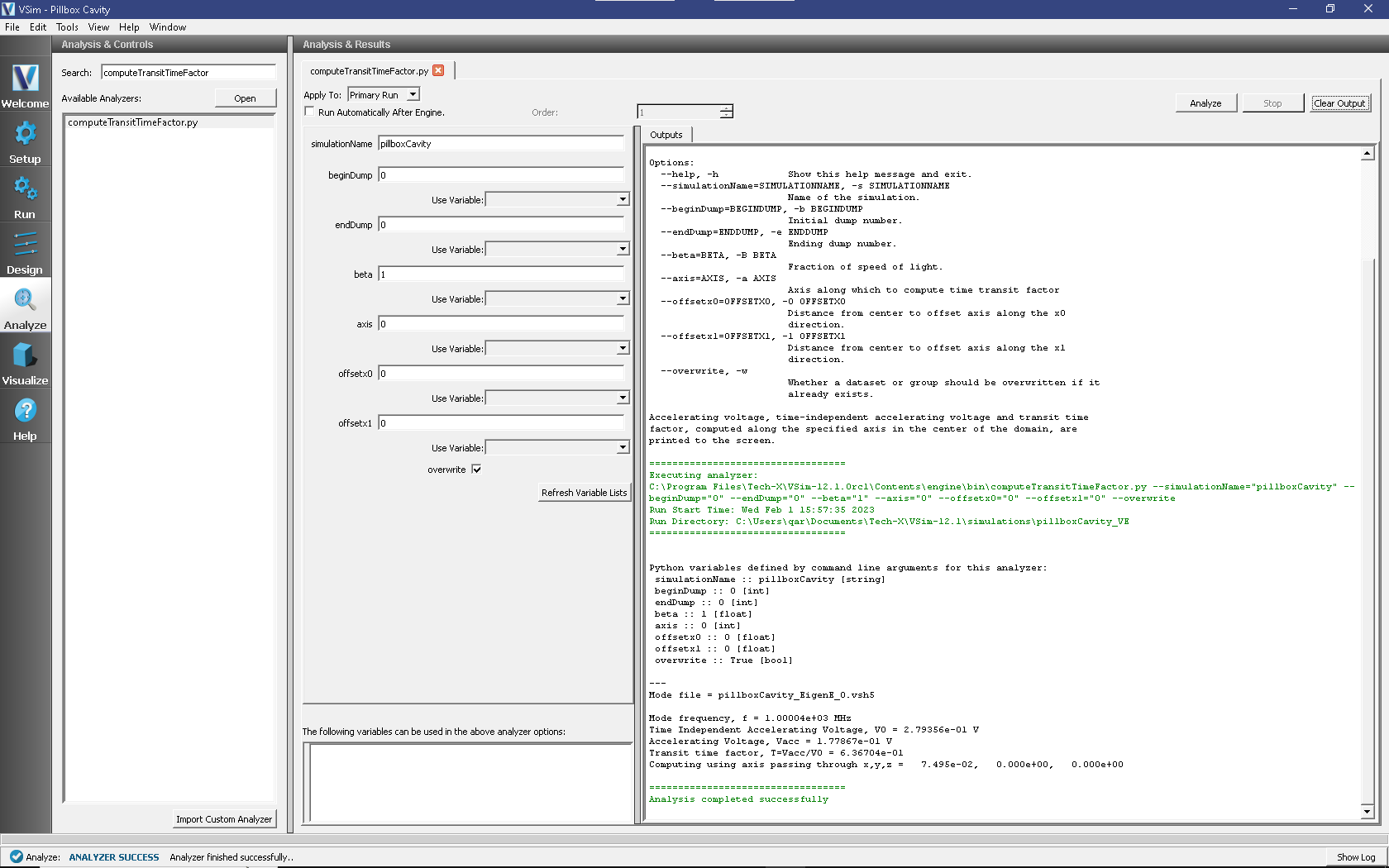1389x868 pixels.
Task: Click the analyzer Search input field
Action: click(x=189, y=73)
